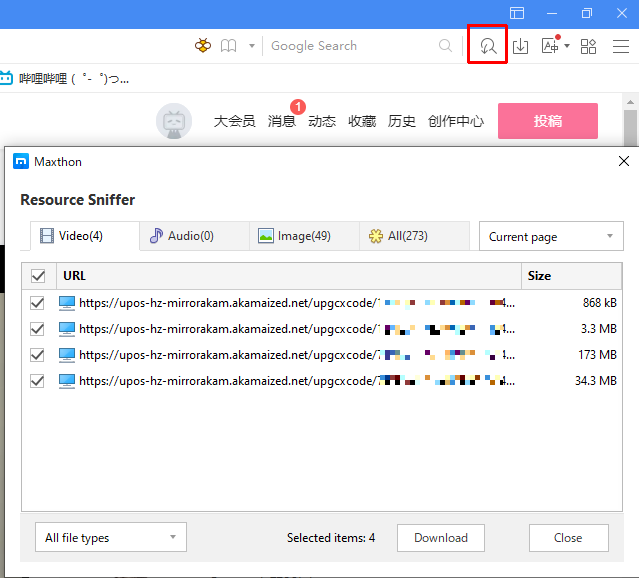Viewport: 639px width, 578px height.
Task: Click the 173 MB size cell
Action: 597,355
